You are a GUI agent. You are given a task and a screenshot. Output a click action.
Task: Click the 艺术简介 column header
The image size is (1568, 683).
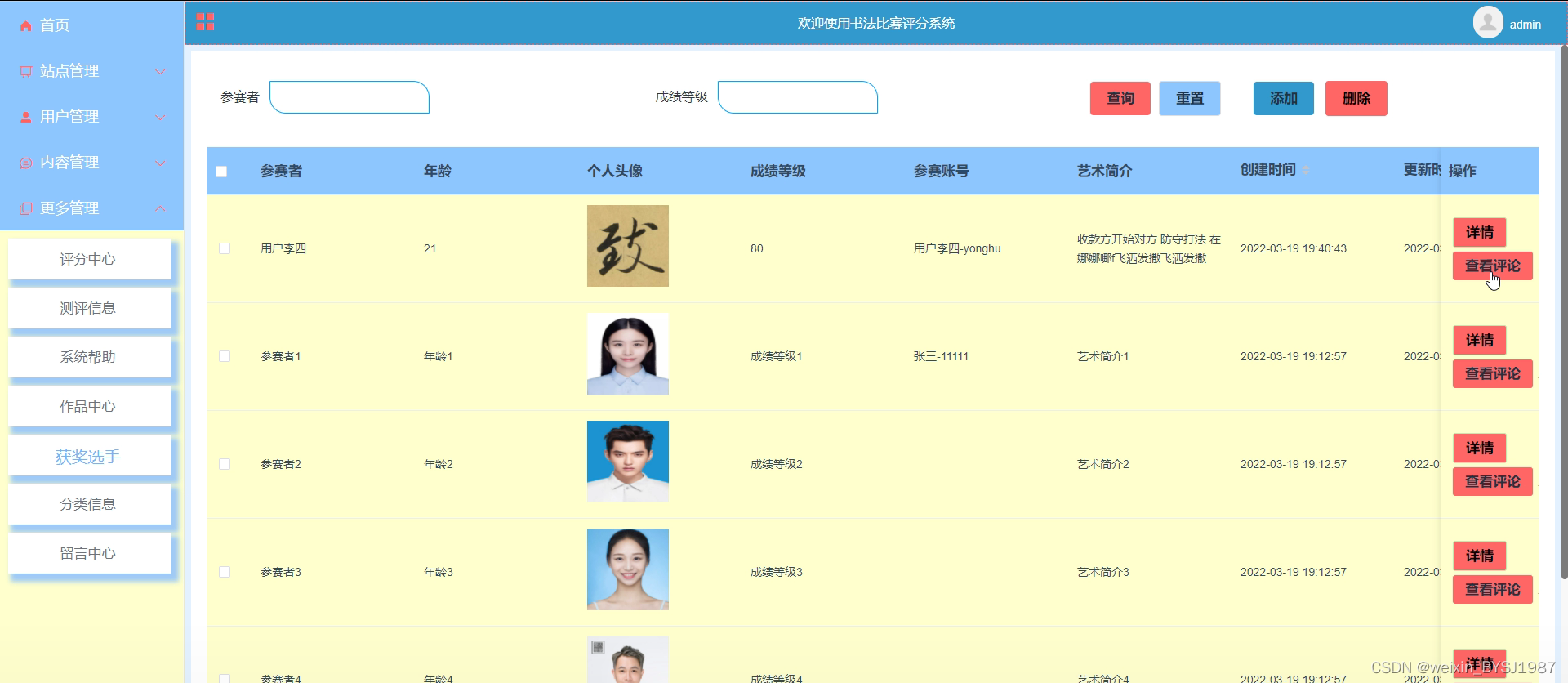(x=1104, y=171)
